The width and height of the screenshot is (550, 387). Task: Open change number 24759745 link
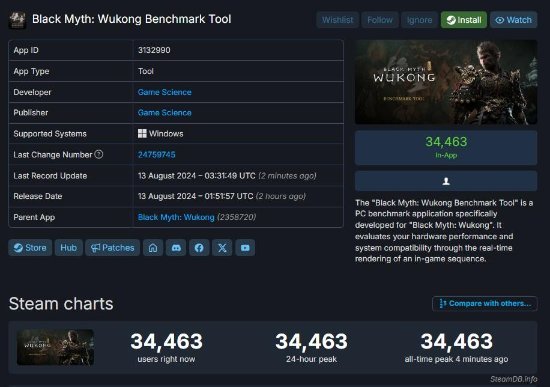(x=156, y=155)
